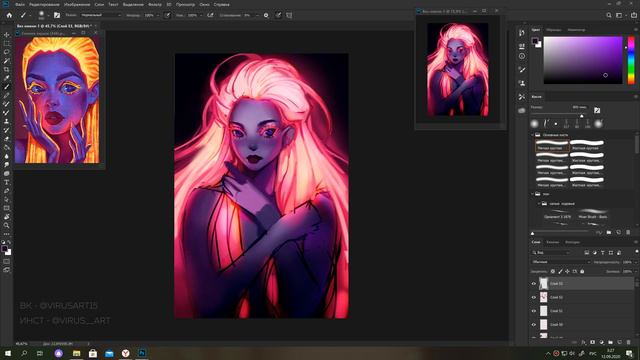Open the Изображение menu
This screenshot has width=640, height=360.
pos(77,4)
